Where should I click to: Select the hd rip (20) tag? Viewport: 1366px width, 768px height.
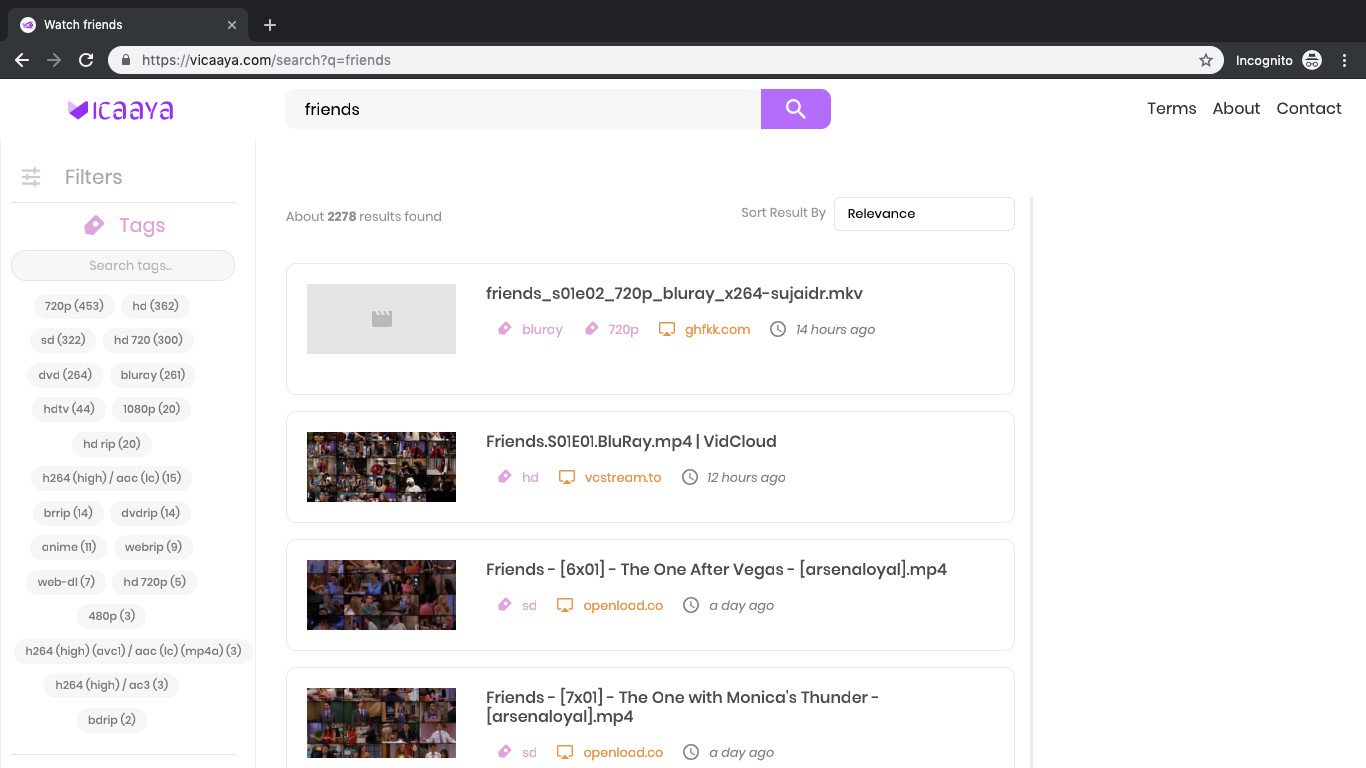click(x=112, y=444)
